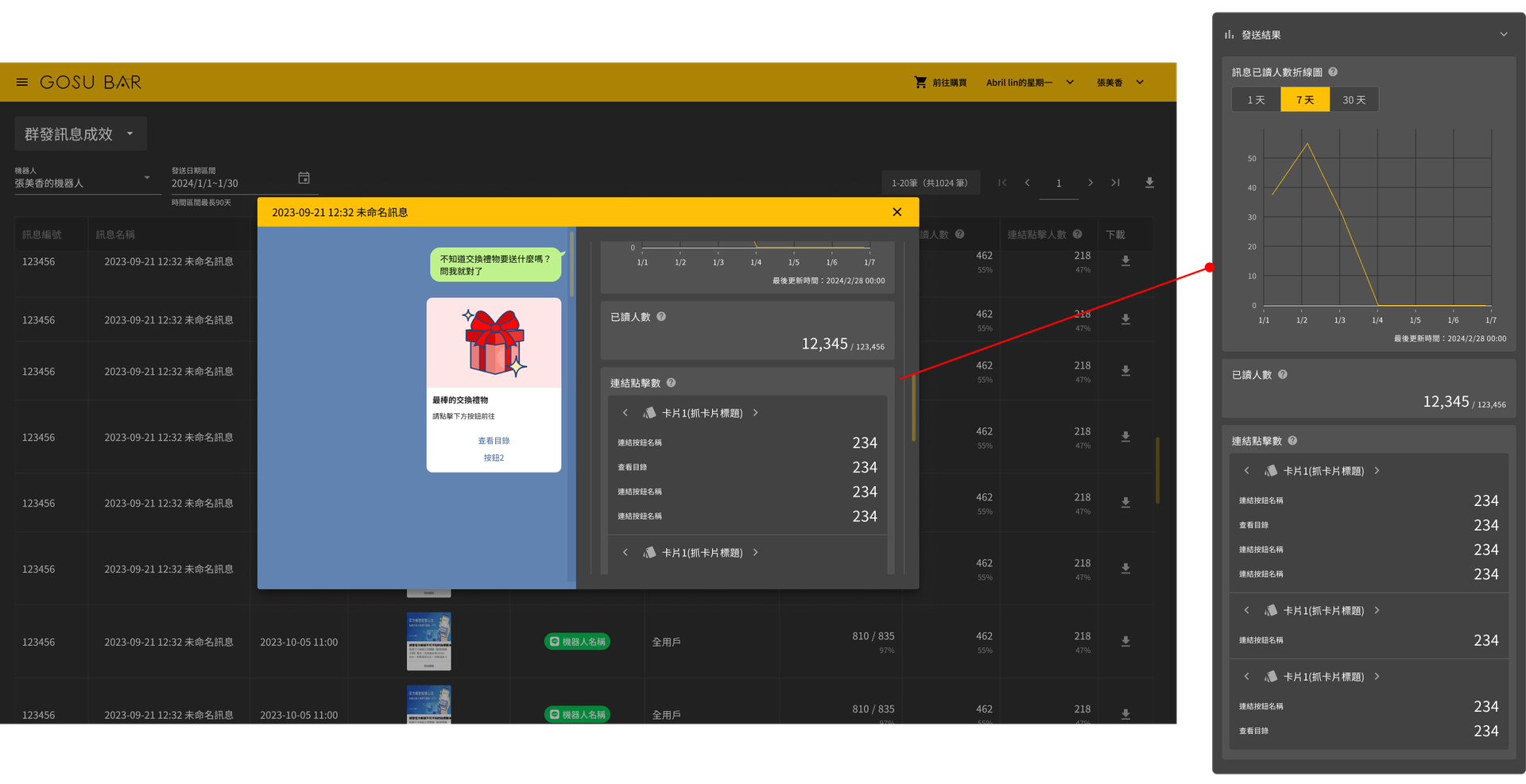
Task: Click the main table vertical scrollbar
Action: pos(1157,469)
